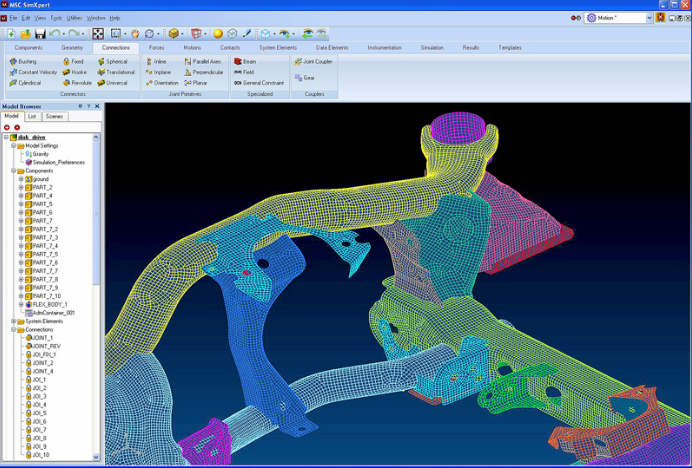Open the undo history dropdown arrow
The image size is (692, 468).
click(x=64, y=34)
